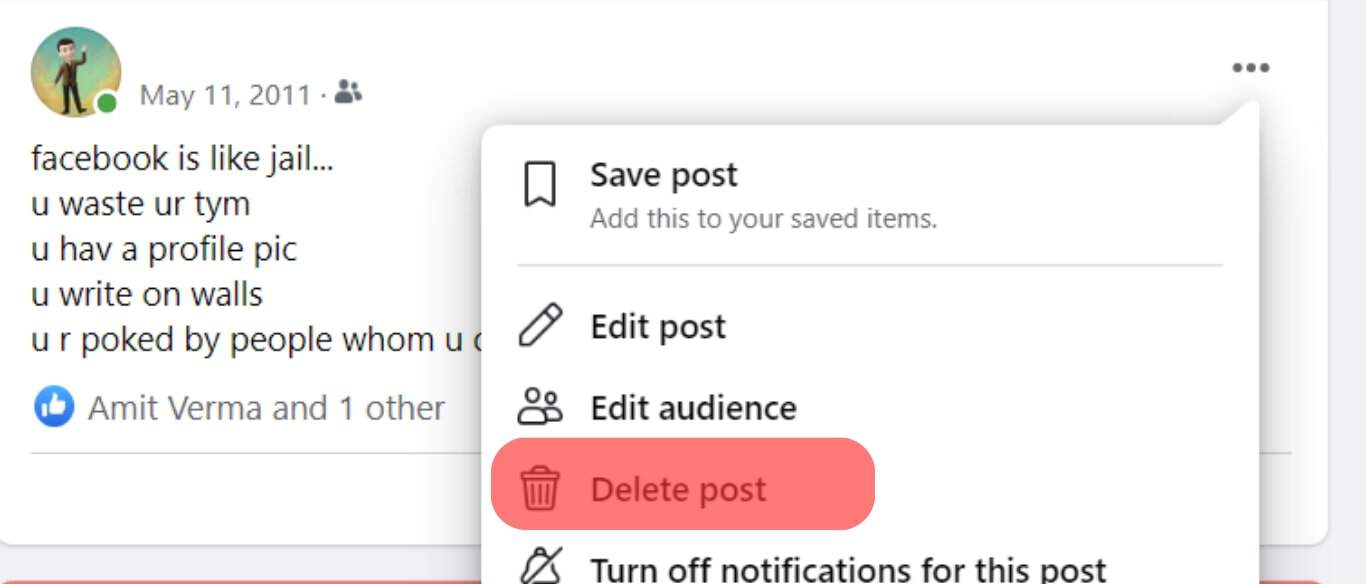Click the line 'u write on walls'
1366x584 pixels.
(x=147, y=294)
